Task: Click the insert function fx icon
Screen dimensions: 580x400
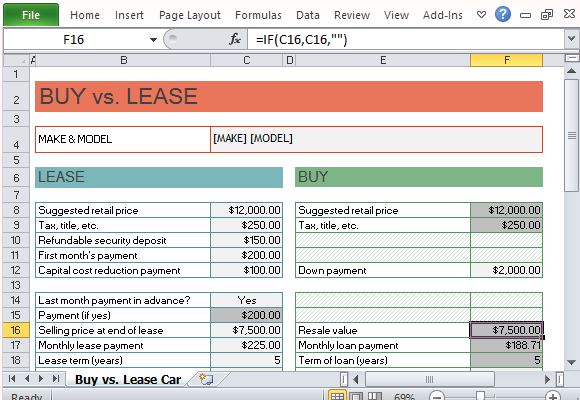Action: tap(235, 39)
